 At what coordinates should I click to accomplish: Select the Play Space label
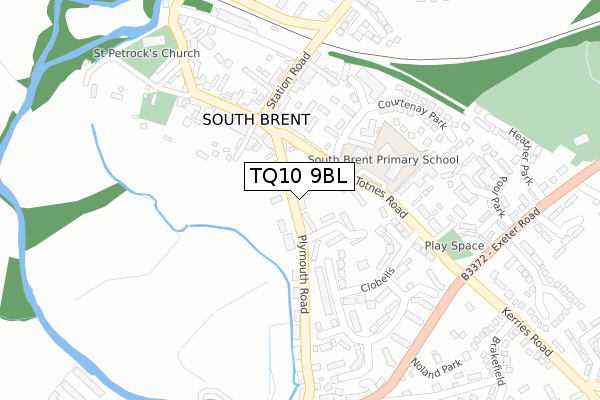coord(455,246)
